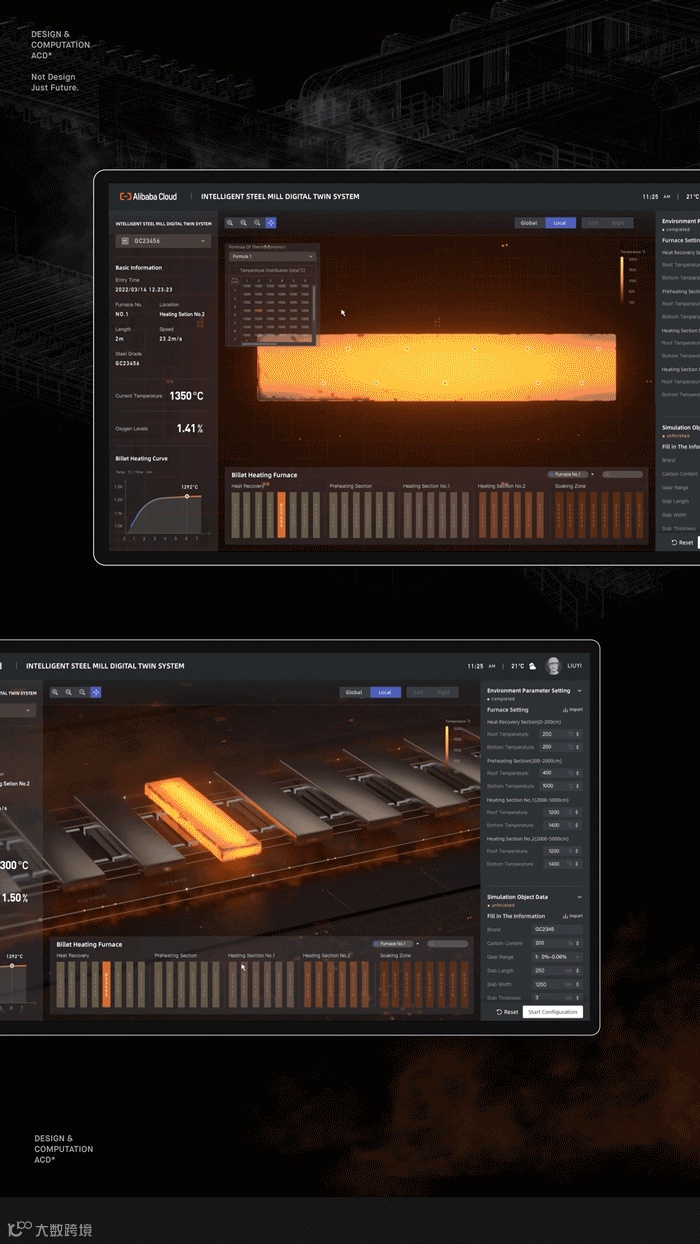Collapse Simulation Object Data section
The image size is (700, 1244).
(x=579, y=897)
